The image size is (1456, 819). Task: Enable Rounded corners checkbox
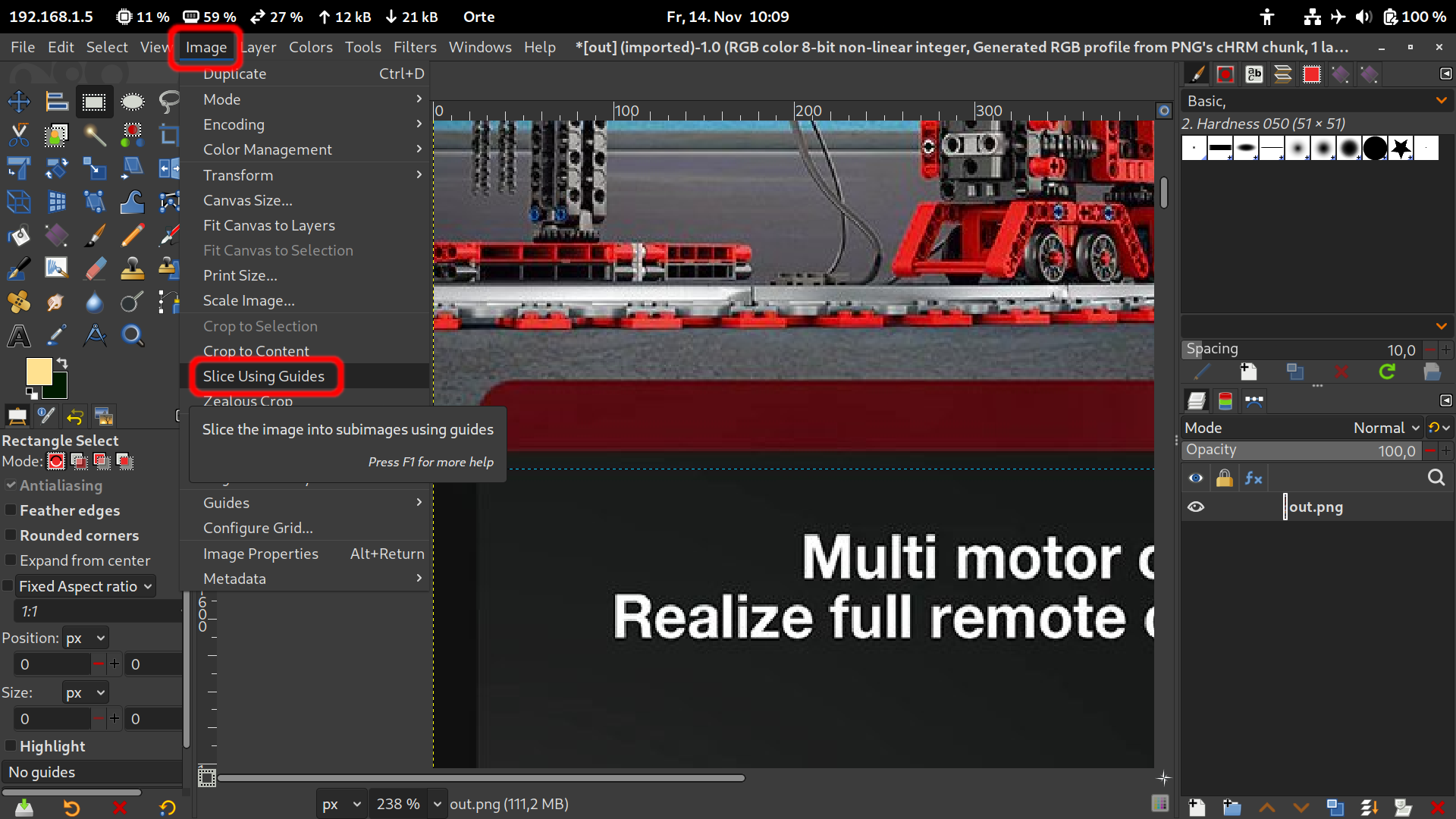click(11, 535)
